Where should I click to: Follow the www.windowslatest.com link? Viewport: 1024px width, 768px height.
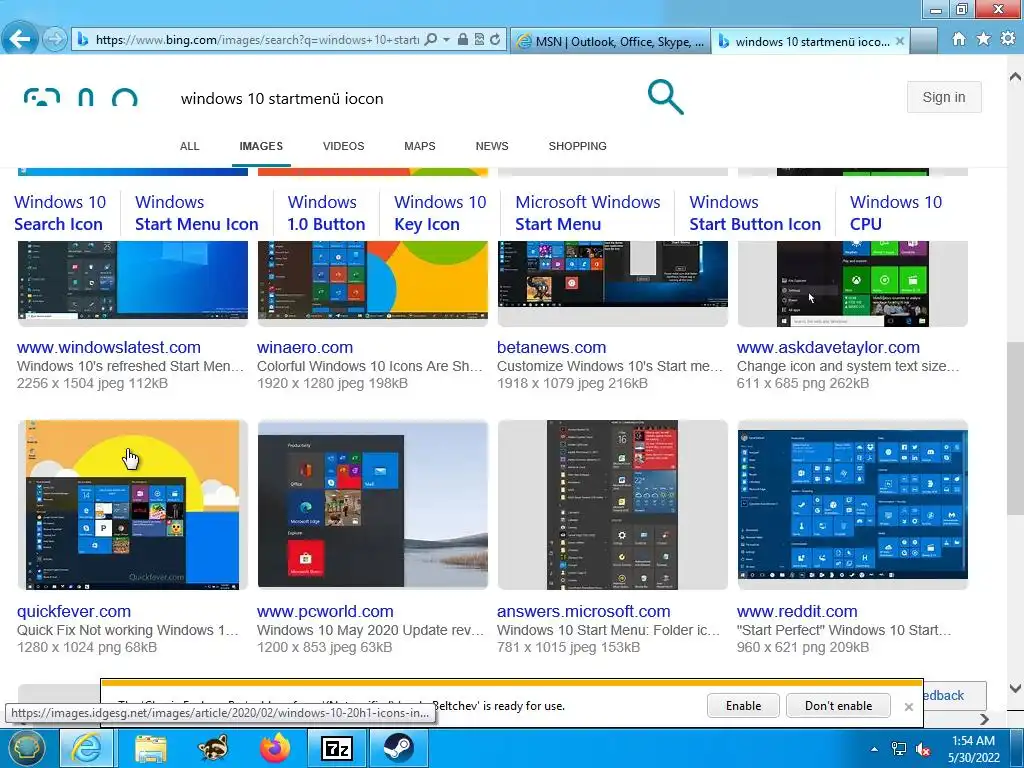tap(108, 347)
